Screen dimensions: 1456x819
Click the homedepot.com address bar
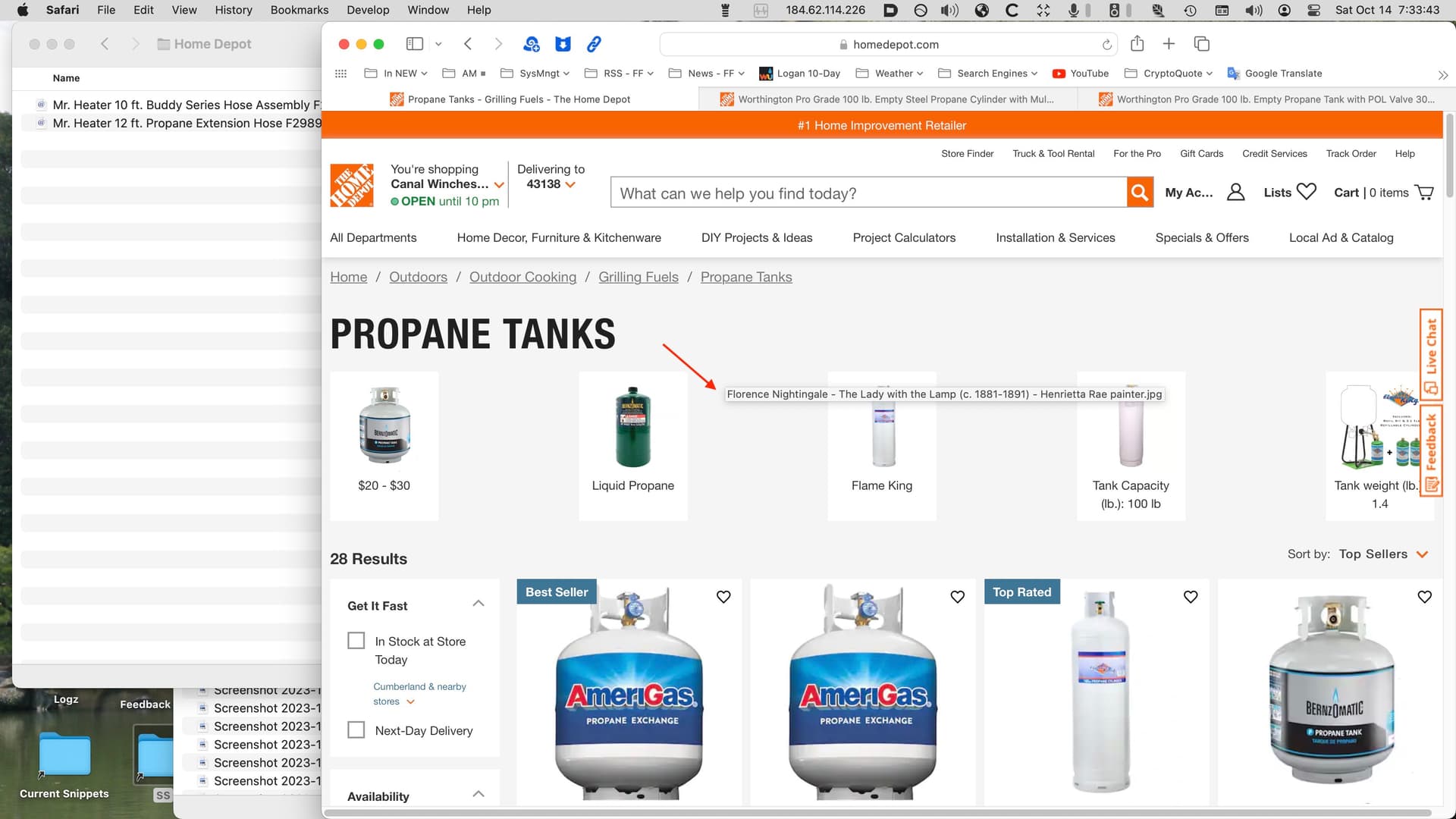889,45
